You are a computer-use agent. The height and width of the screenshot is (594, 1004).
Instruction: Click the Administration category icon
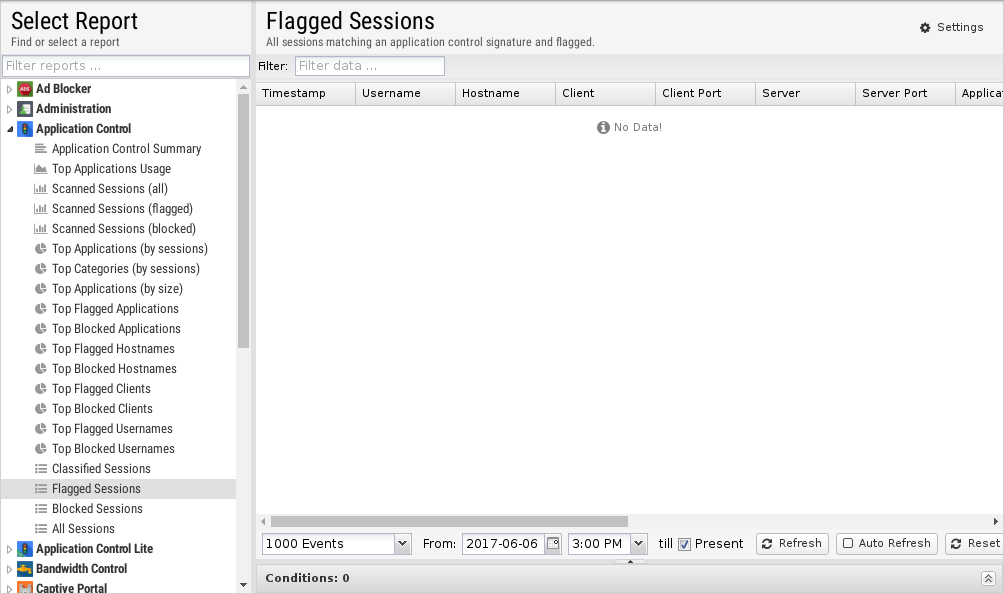25,109
